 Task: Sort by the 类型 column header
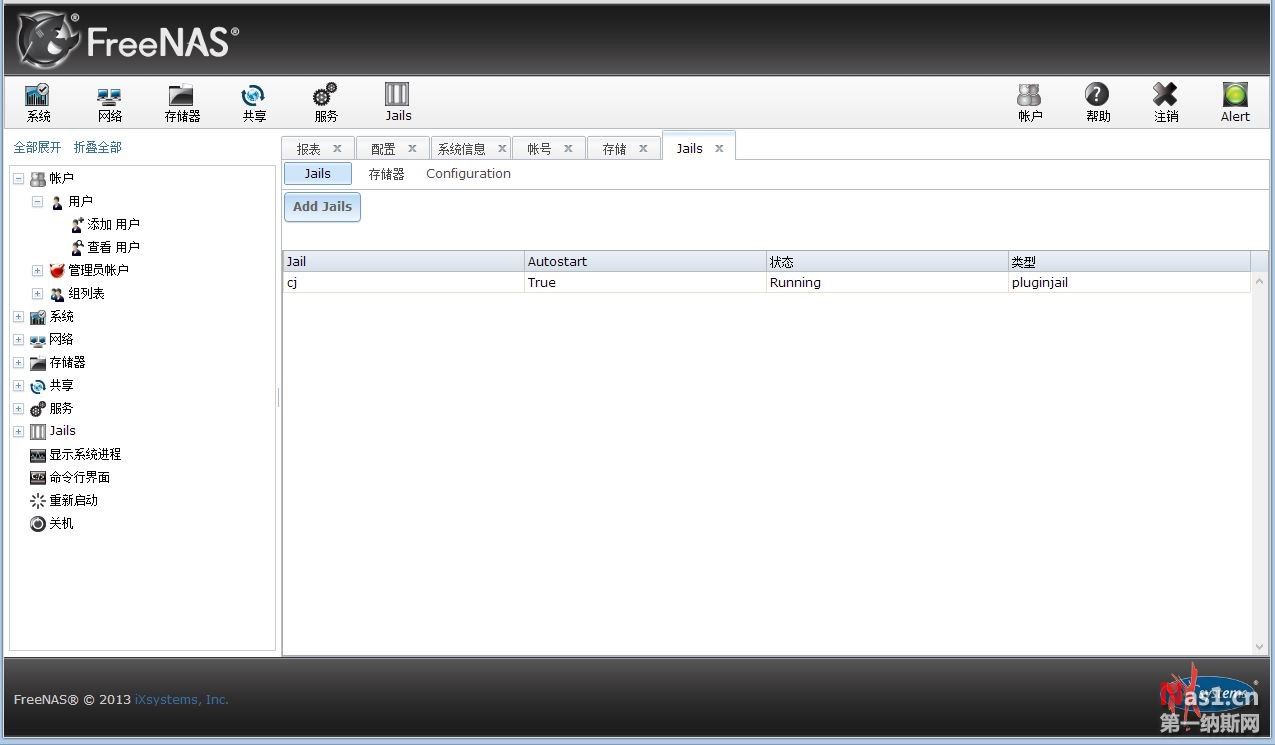click(x=1129, y=261)
